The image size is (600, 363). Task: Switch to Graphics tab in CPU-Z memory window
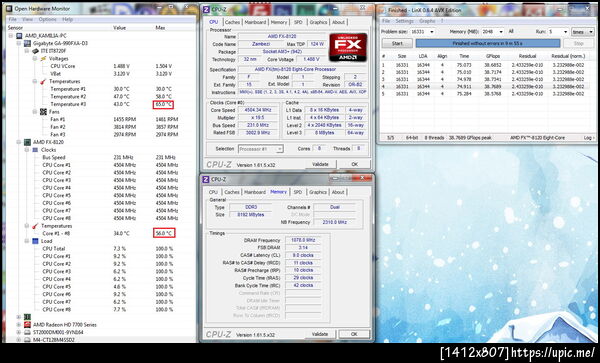point(318,192)
